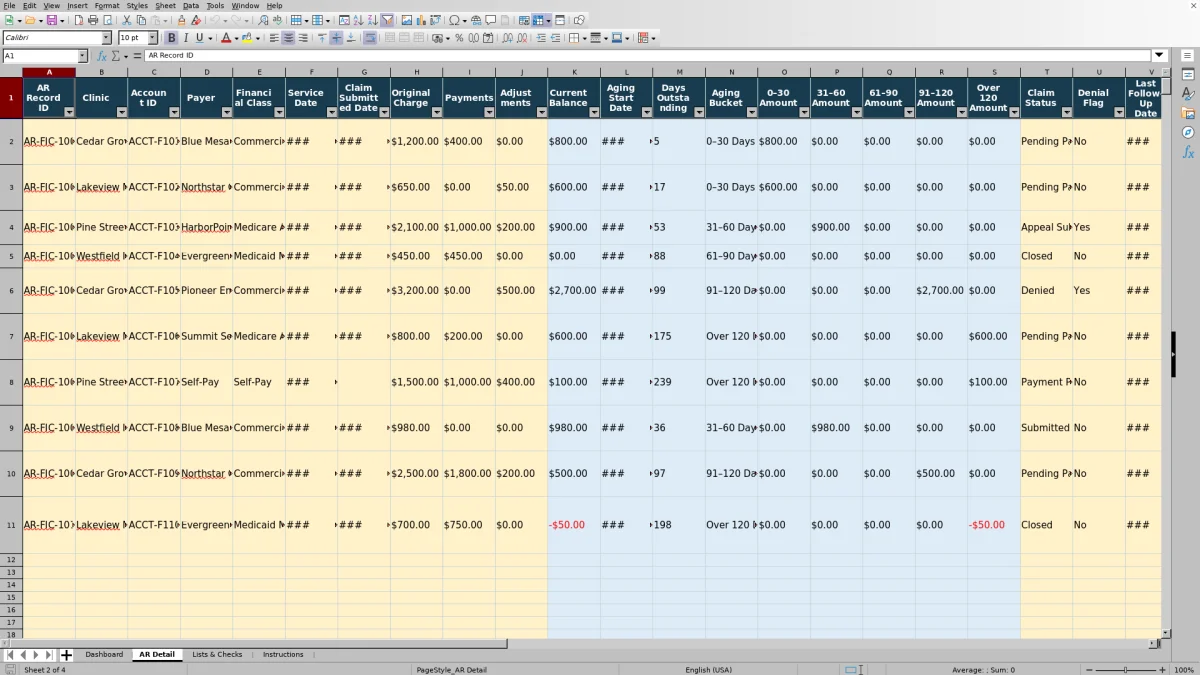
Task: Click the Center Horizontally alignment icon
Action: coord(288,38)
